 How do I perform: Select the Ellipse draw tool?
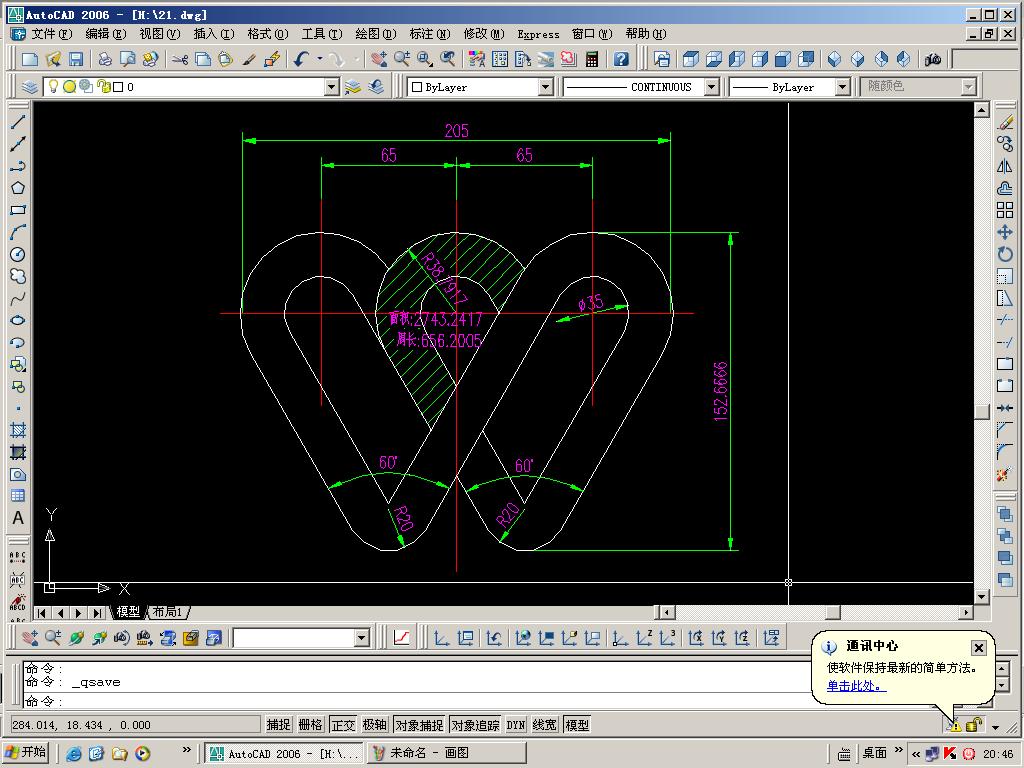[x=18, y=320]
